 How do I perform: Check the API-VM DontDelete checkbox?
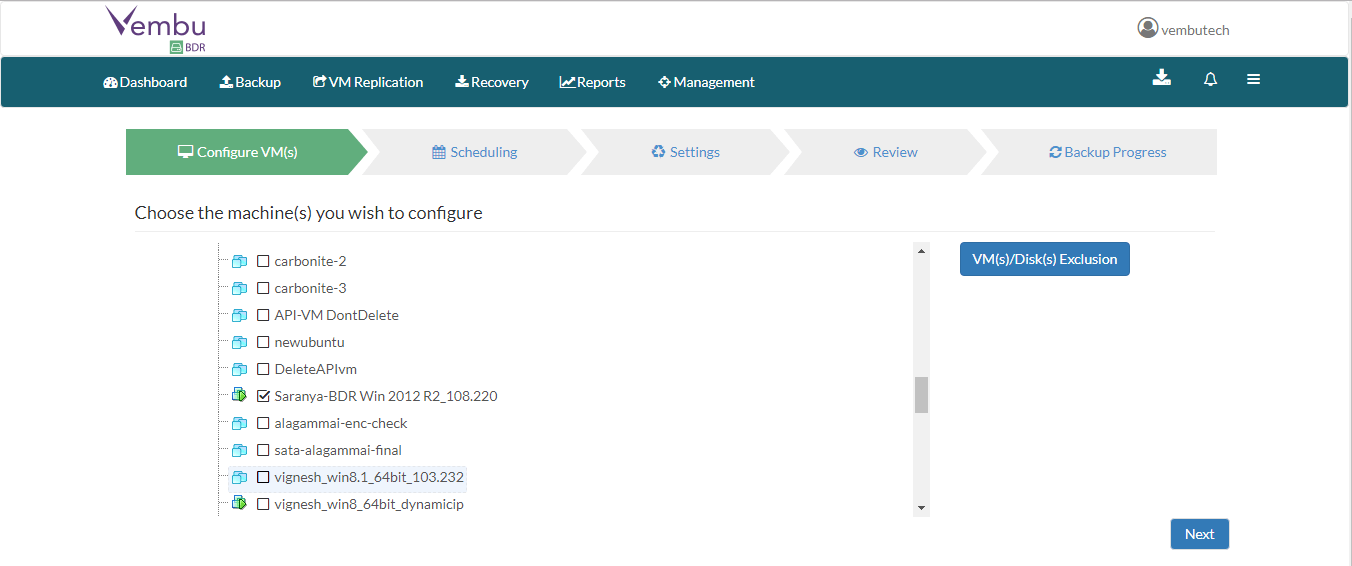tap(263, 315)
